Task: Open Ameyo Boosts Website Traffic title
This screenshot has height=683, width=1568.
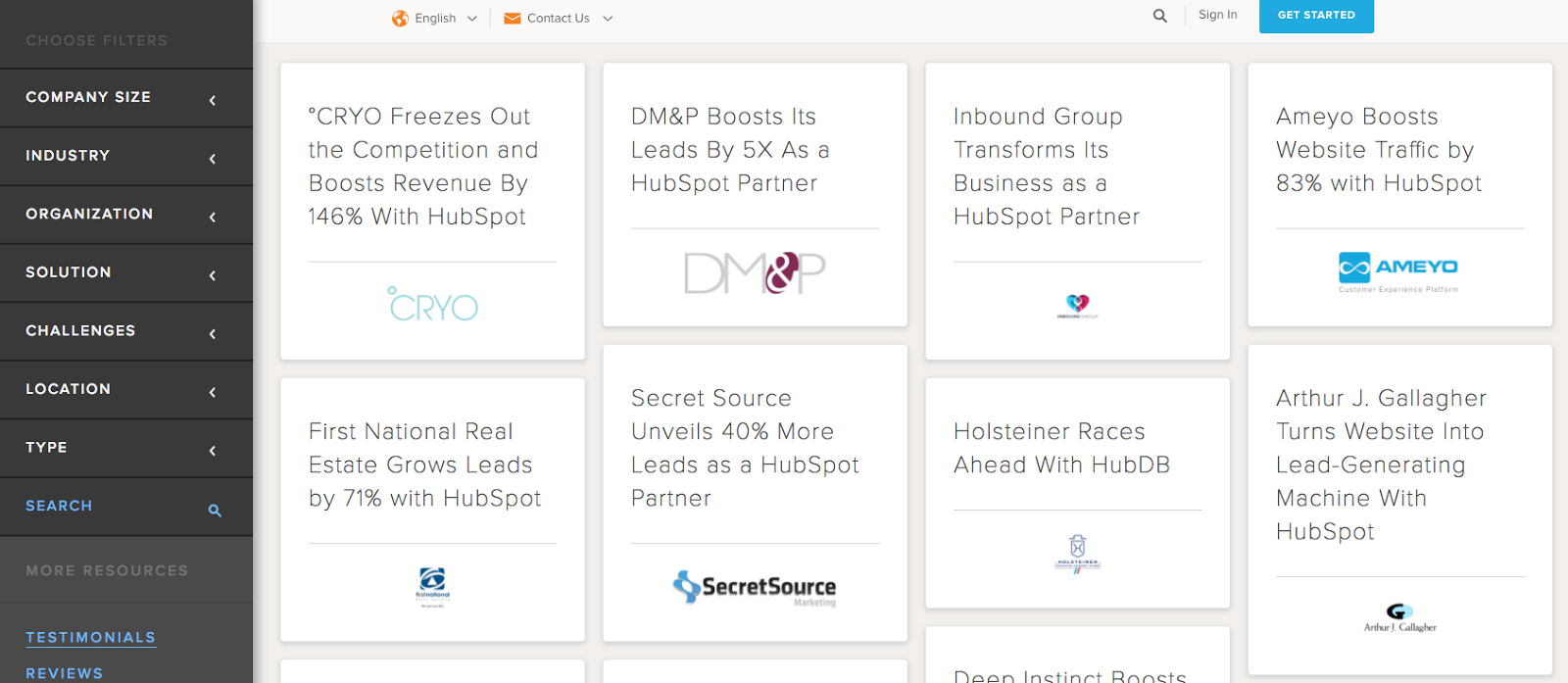Action: pos(1379,150)
